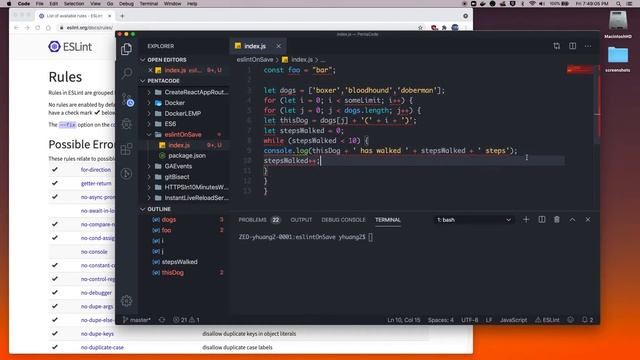Click errors and warnings count in status bar

point(186,320)
